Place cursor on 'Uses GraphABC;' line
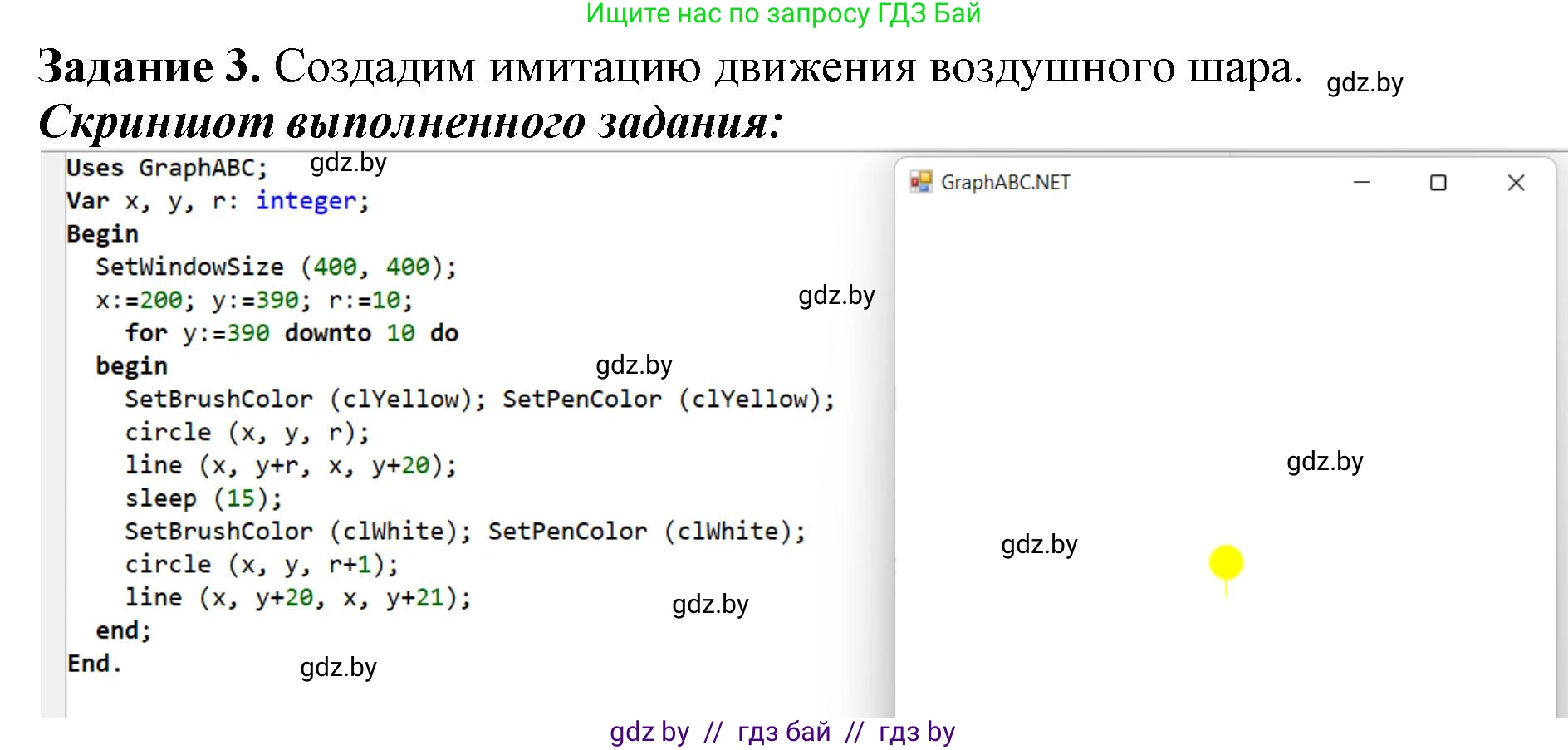This screenshot has height=750, width=1568. point(166,168)
